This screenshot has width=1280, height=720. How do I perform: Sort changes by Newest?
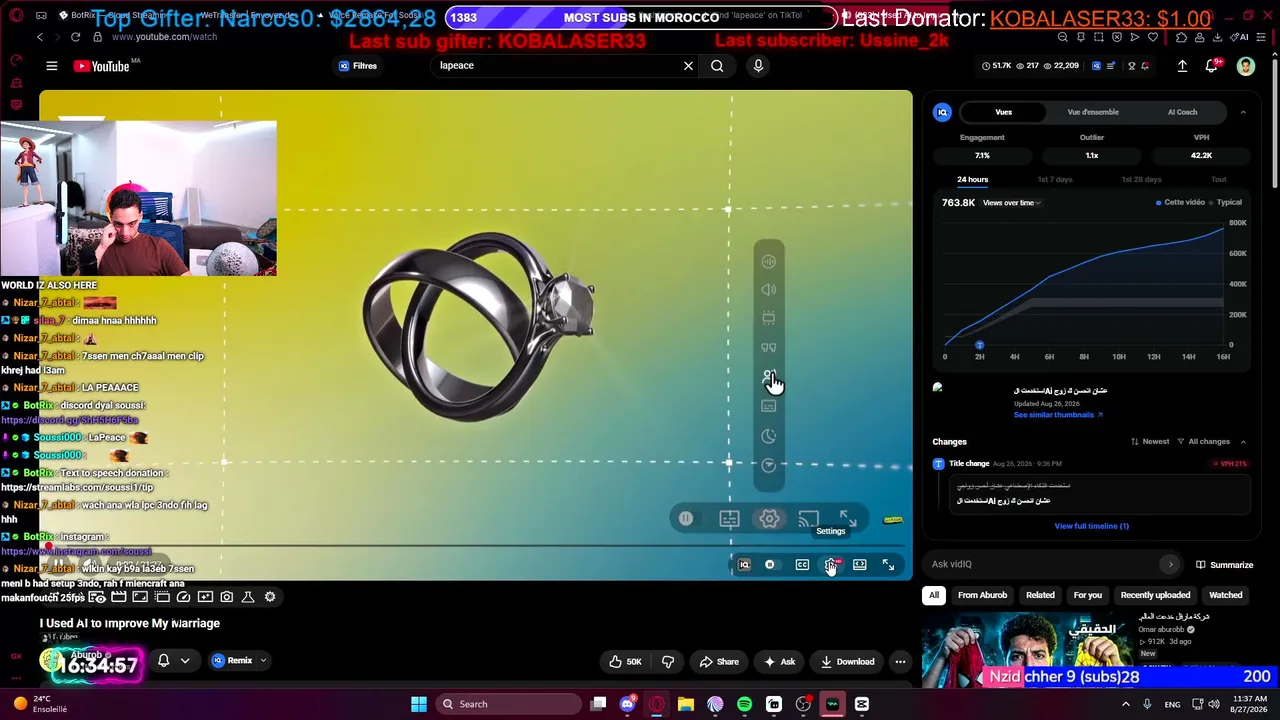coord(1150,442)
